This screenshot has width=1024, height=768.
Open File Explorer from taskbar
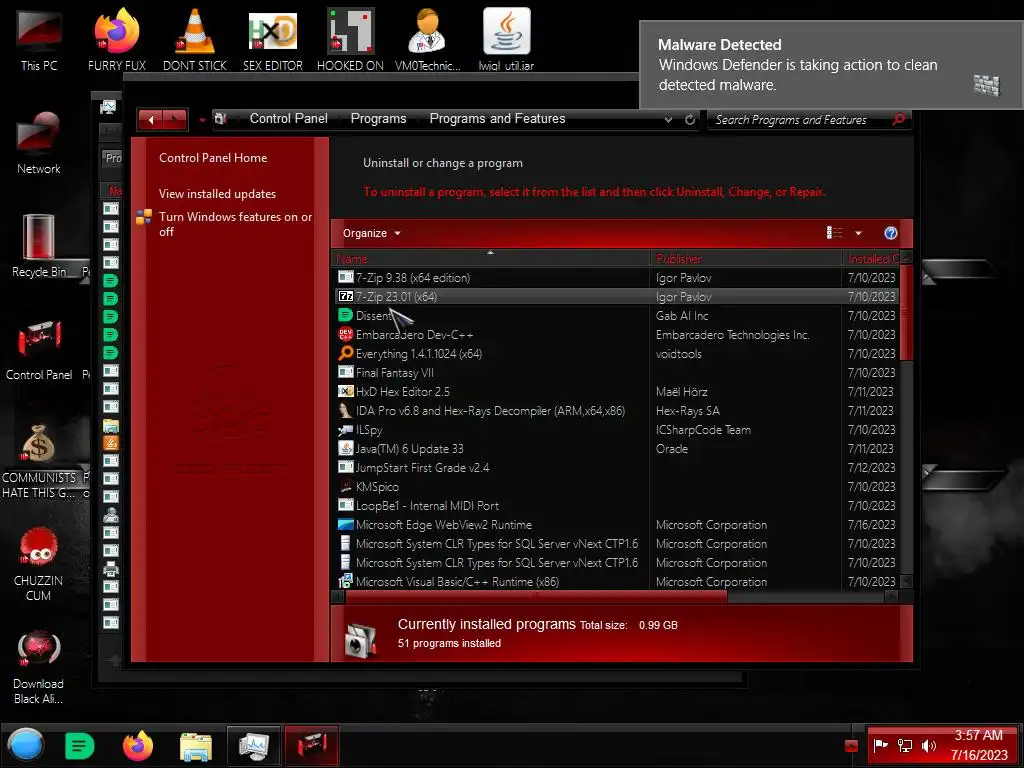196,746
